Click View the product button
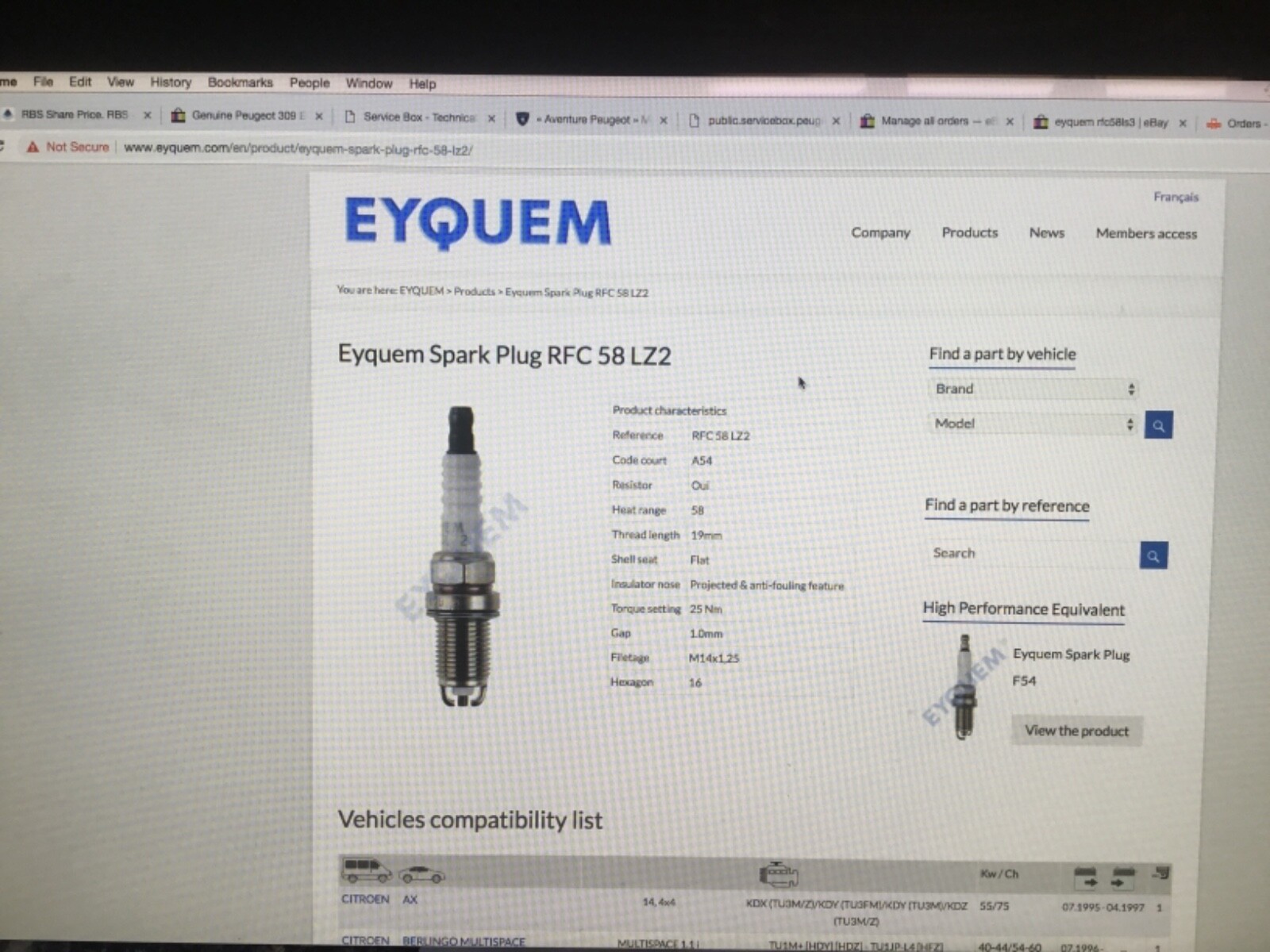This screenshot has width=1270, height=952. pos(1076,731)
